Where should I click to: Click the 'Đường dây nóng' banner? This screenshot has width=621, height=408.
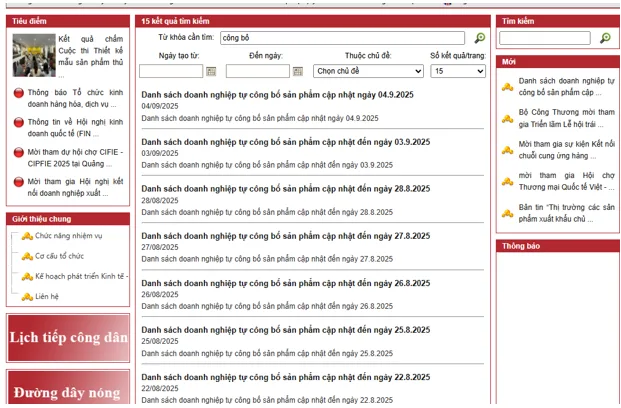click(x=68, y=387)
